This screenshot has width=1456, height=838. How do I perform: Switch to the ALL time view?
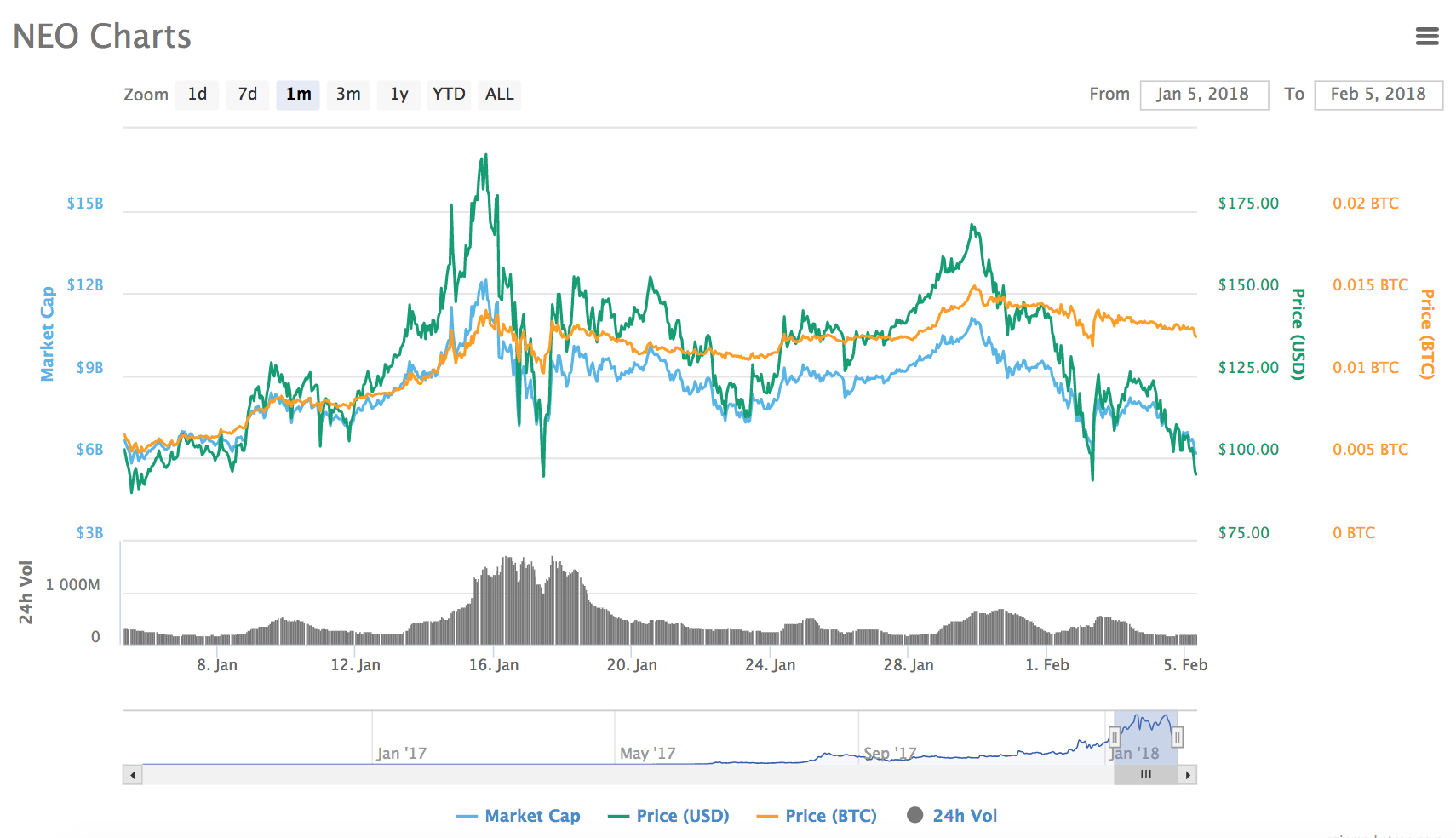[499, 95]
